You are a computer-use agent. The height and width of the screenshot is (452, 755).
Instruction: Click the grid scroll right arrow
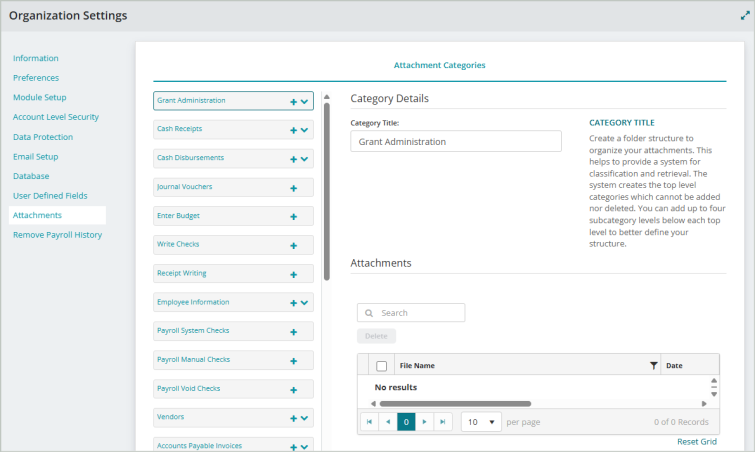coord(704,404)
